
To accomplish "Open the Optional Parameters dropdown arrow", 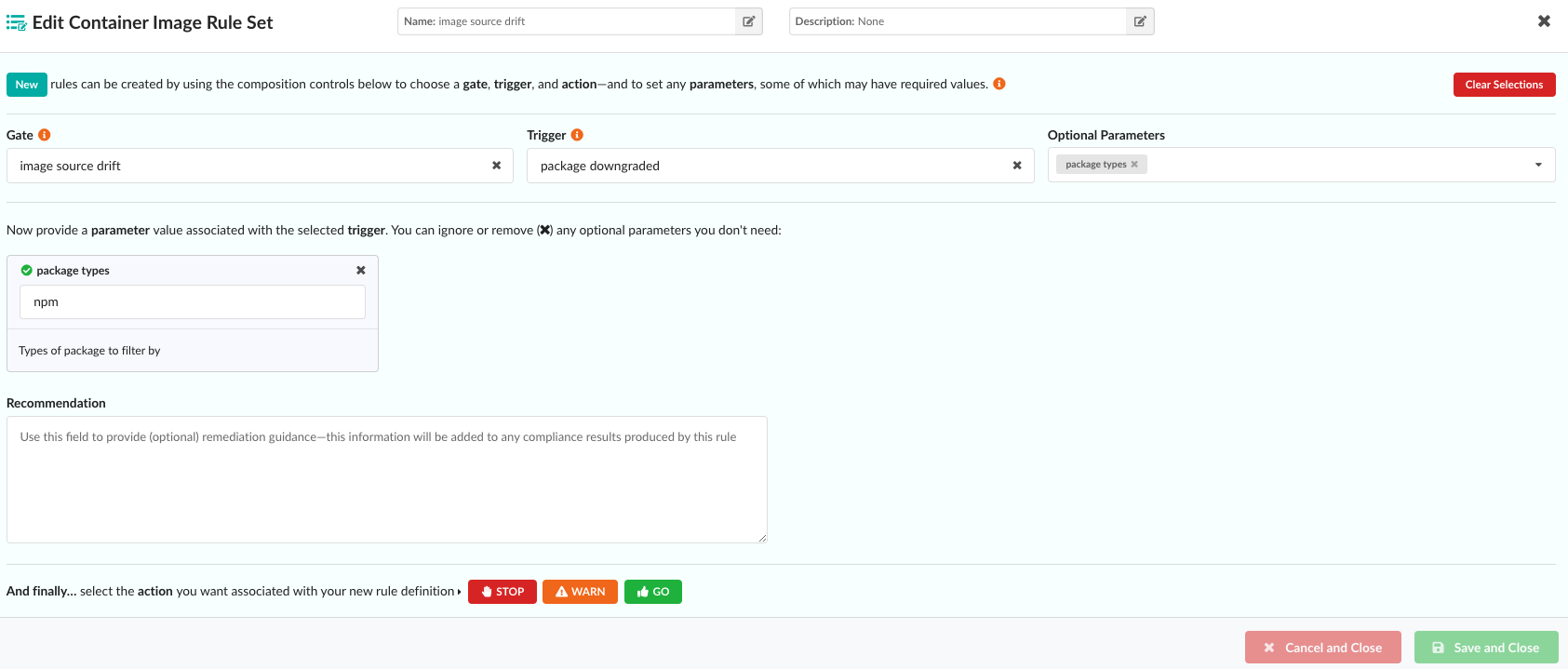I will pyautogui.click(x=1538, y=165).
